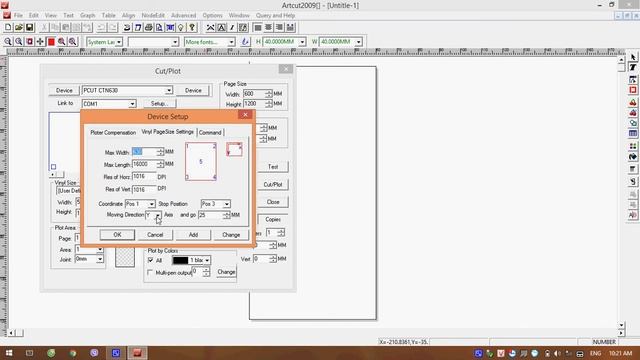Open the NodeEdit menu

coord(153,16)
